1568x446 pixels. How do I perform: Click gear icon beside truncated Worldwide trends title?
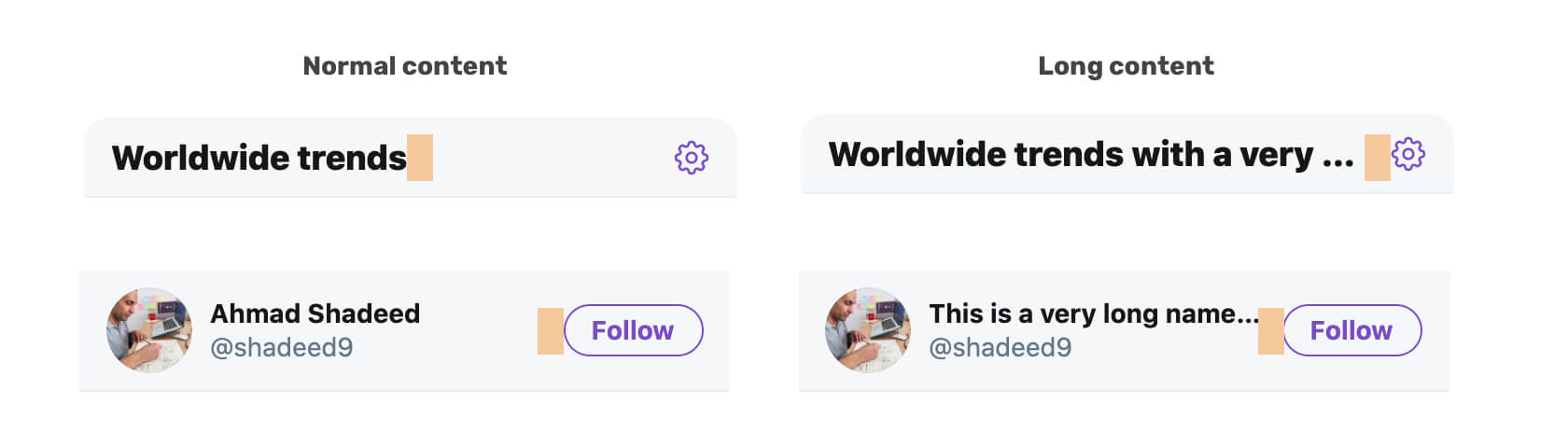pyautogui.click(x=1407, y=154)
